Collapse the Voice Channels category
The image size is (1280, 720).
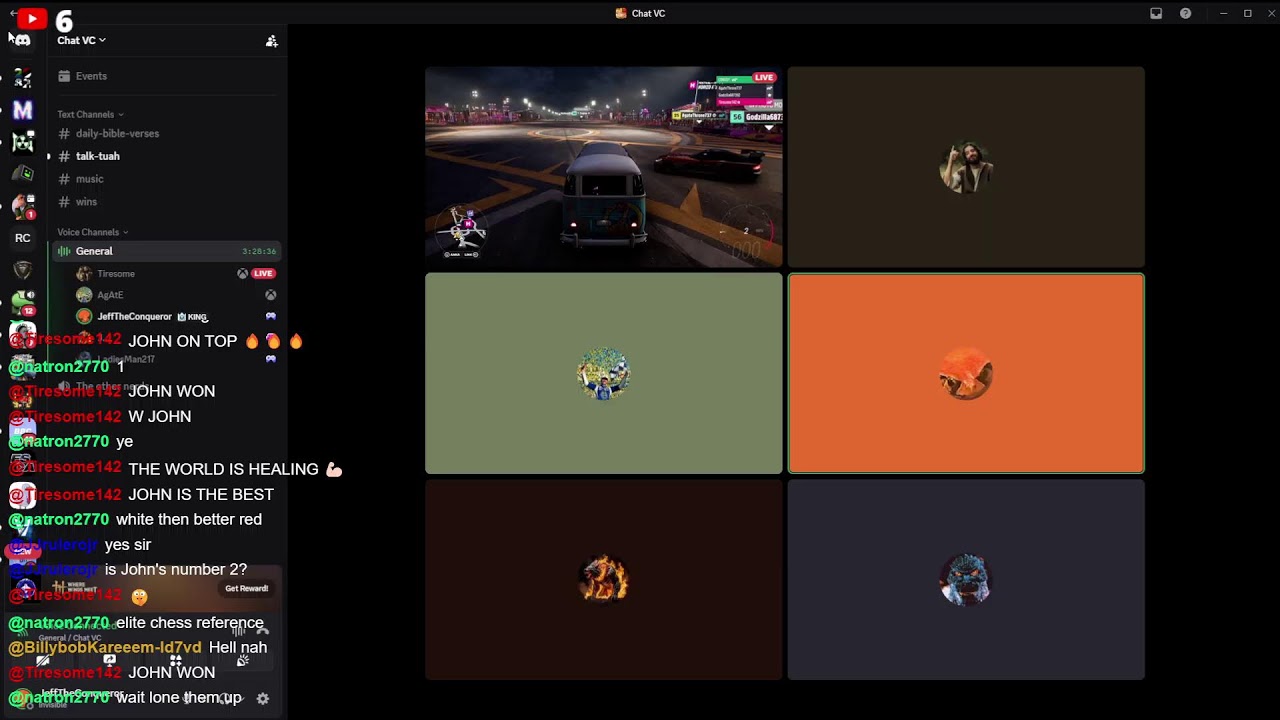[x=92, y=232]
